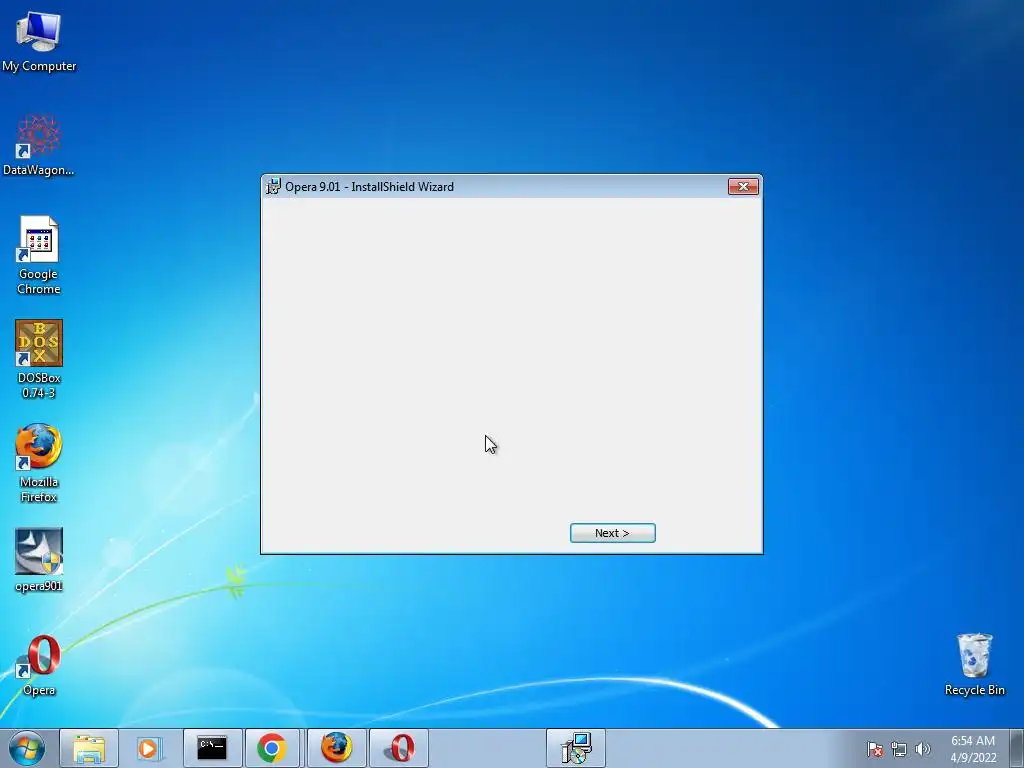Select the DOSBox 0.74-3 desktop shortcut
1024x768 pixels.
[x=39, y=359]
